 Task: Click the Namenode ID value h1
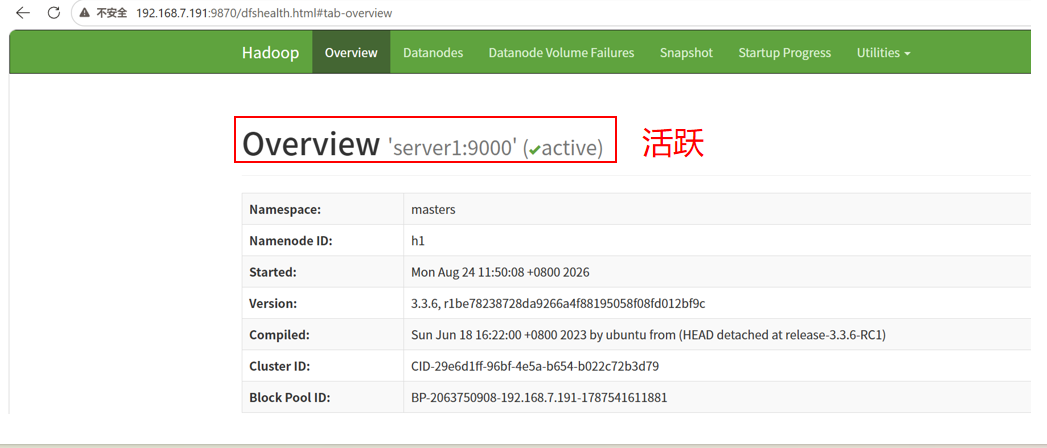[418, 241]
